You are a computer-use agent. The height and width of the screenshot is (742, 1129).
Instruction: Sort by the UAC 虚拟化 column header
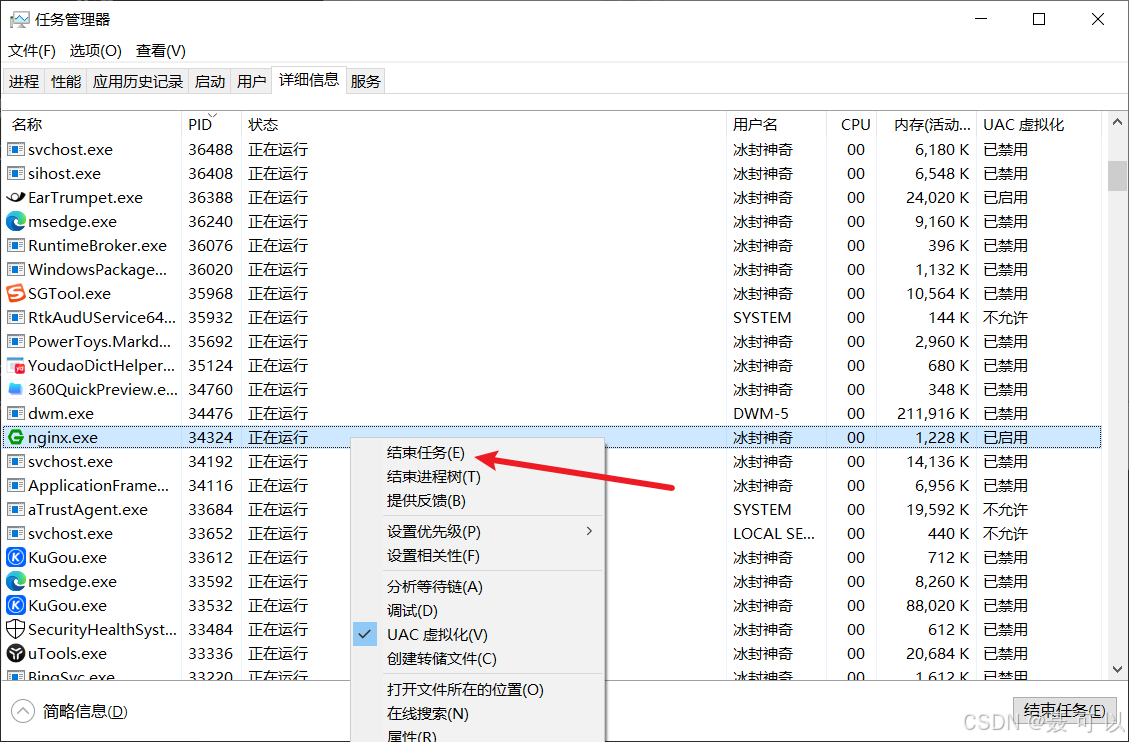pos(1038,124)
